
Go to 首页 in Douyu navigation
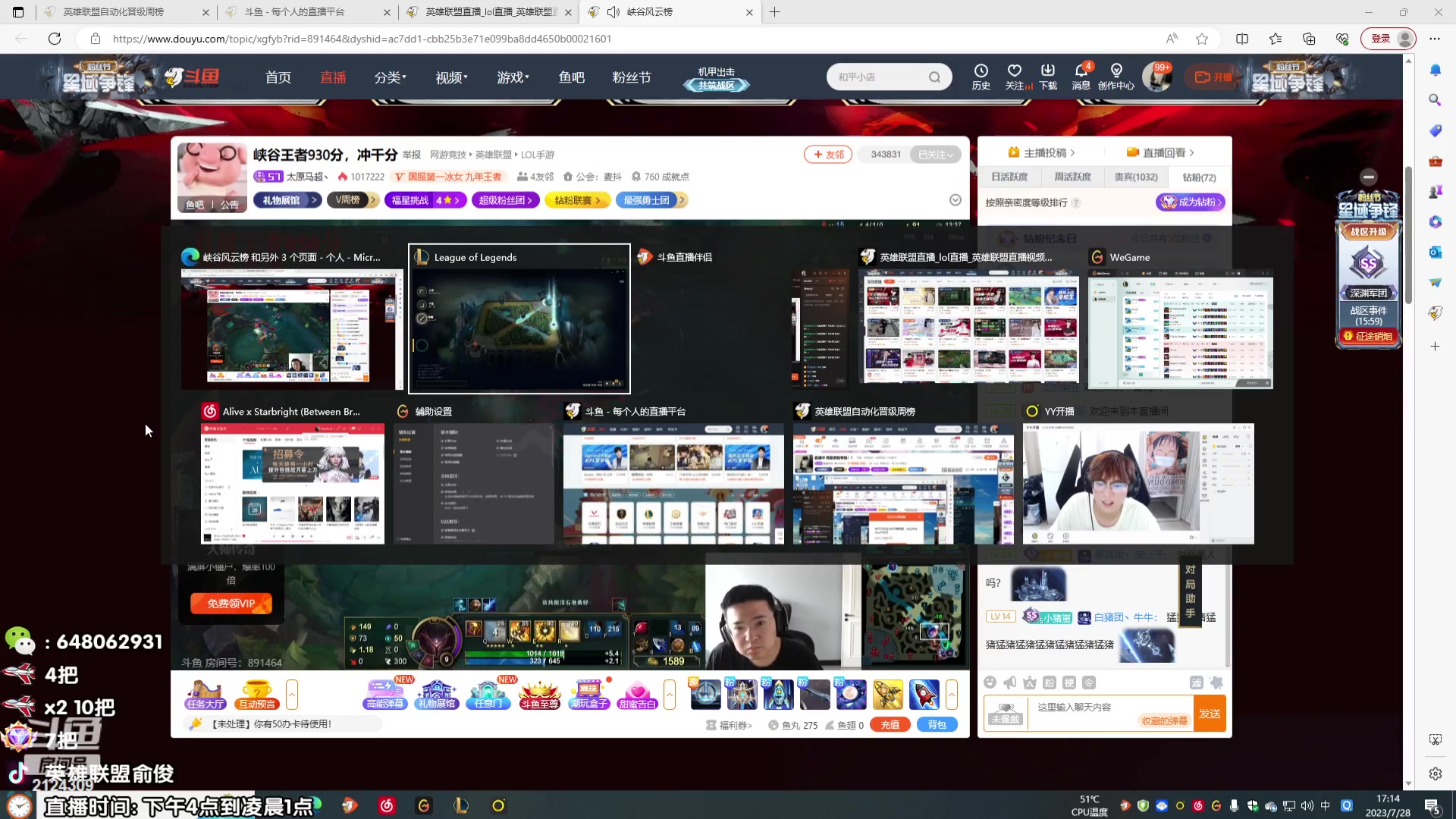coord(278,77)
